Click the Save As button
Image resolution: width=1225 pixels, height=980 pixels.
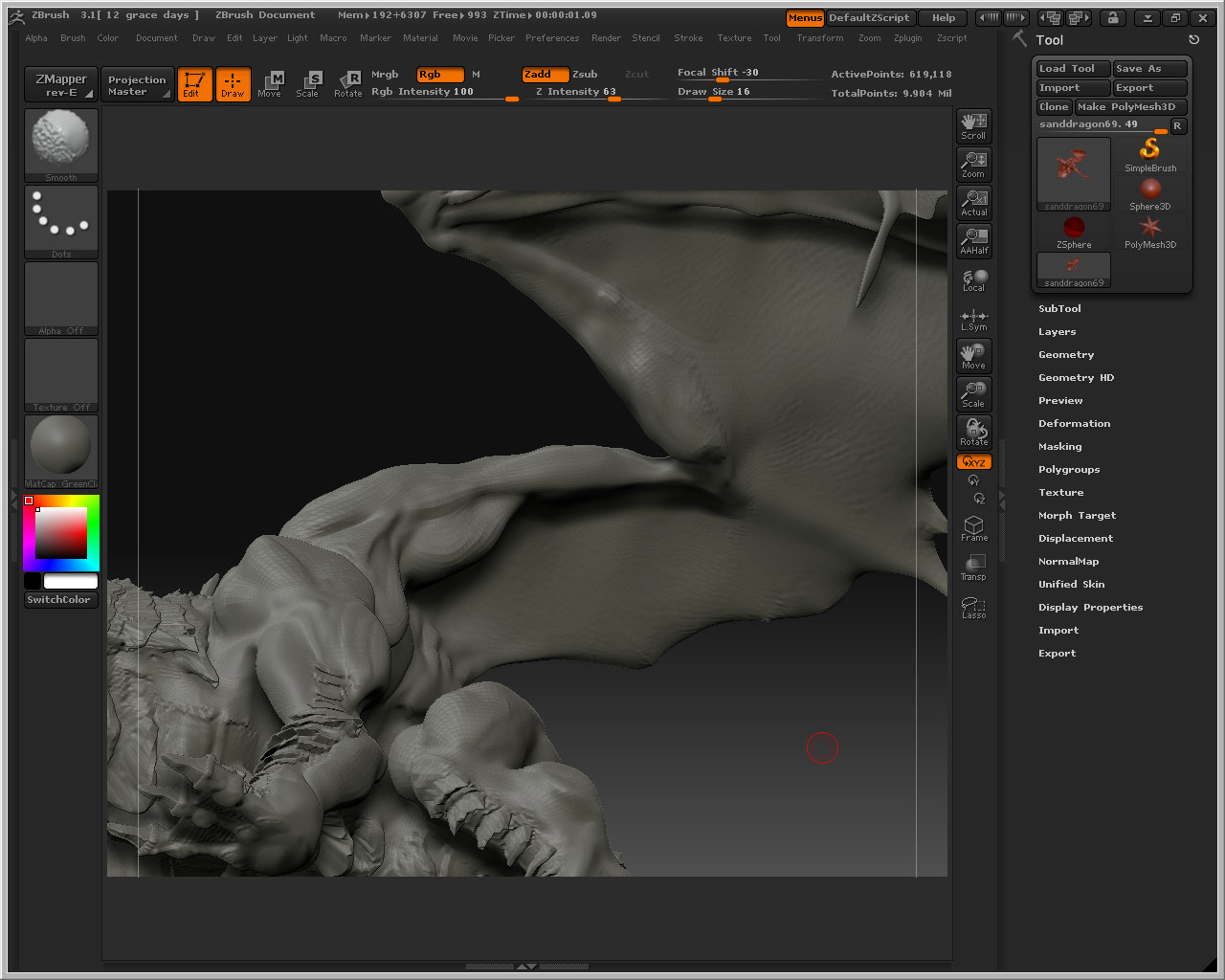pyautogui.click(x=1149, y=69)
